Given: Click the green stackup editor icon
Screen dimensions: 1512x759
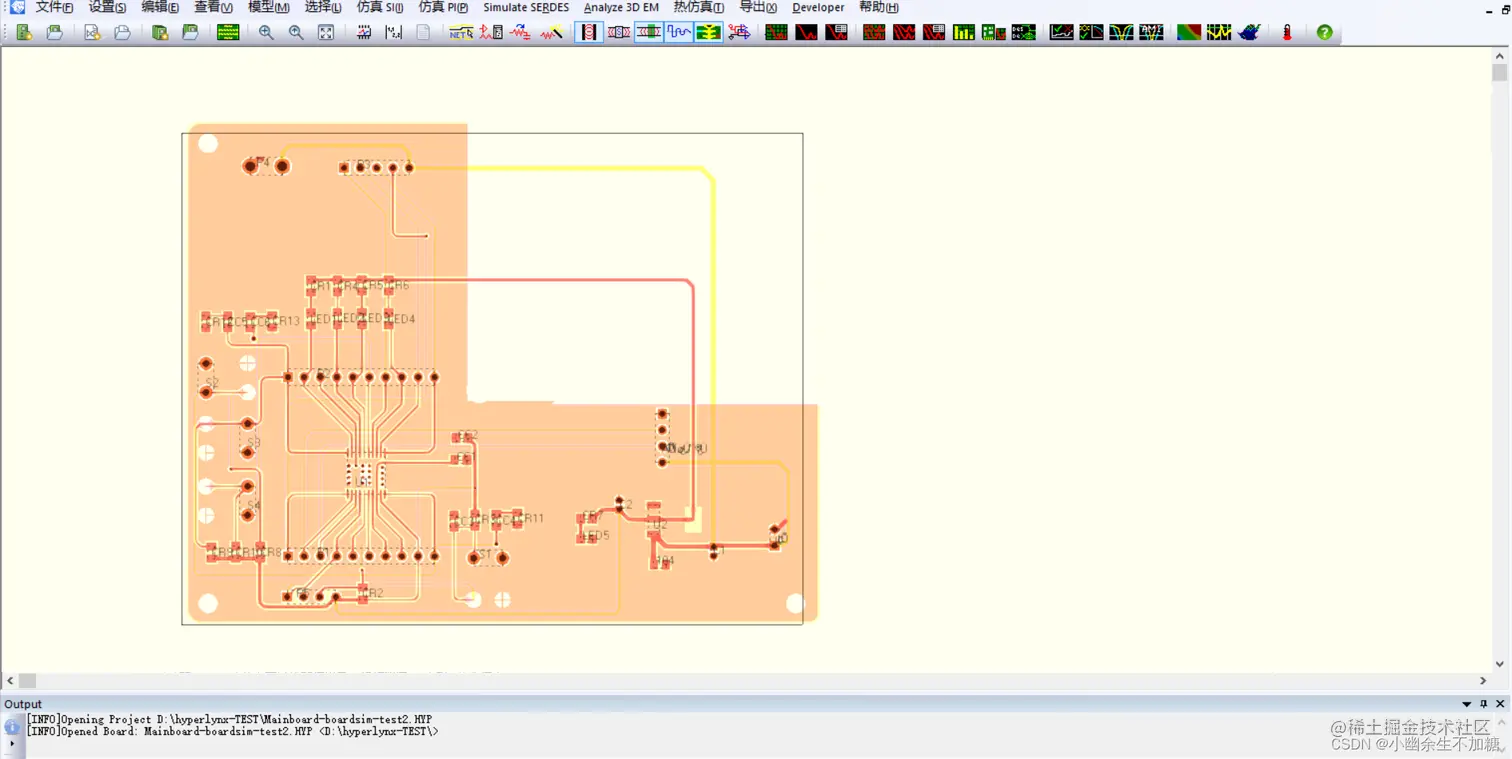Looking at the screenshot, I should 228,33.
